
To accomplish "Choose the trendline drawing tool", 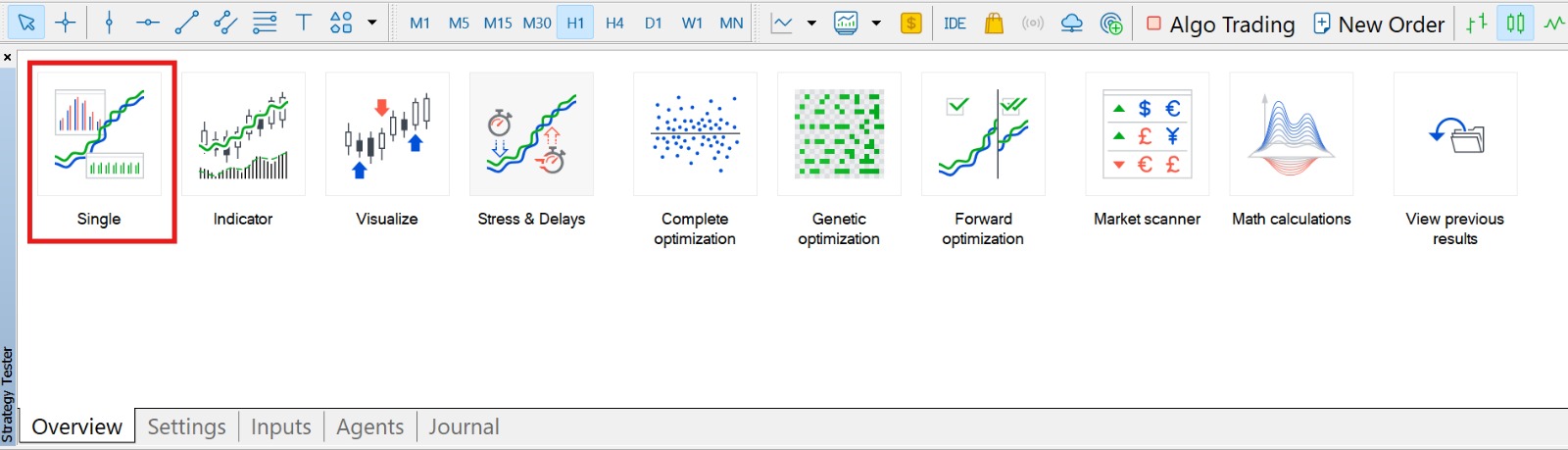I will coord(186,23).
